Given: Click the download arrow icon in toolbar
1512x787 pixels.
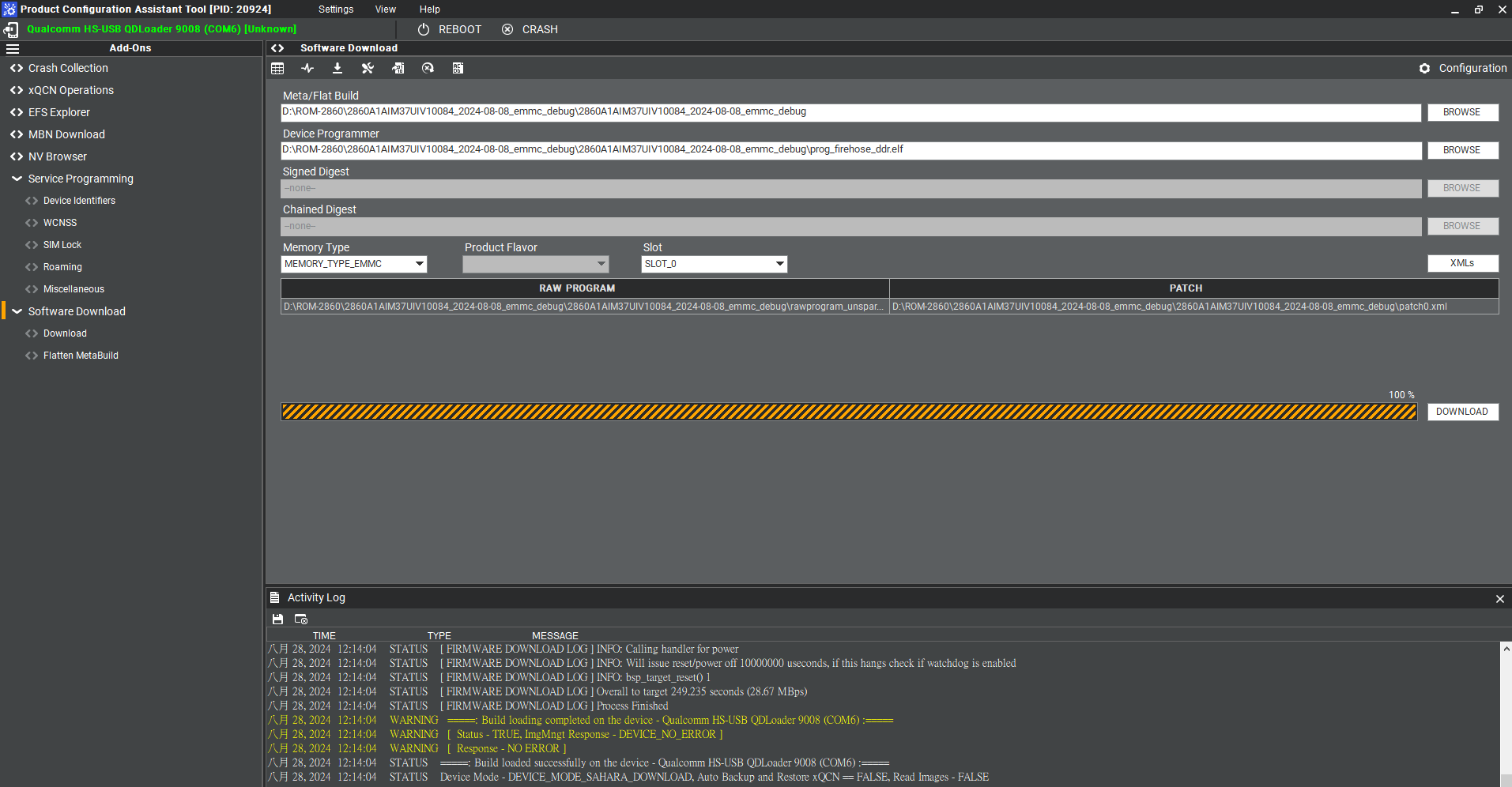Looking at the screenshot, I should point(337,69).
